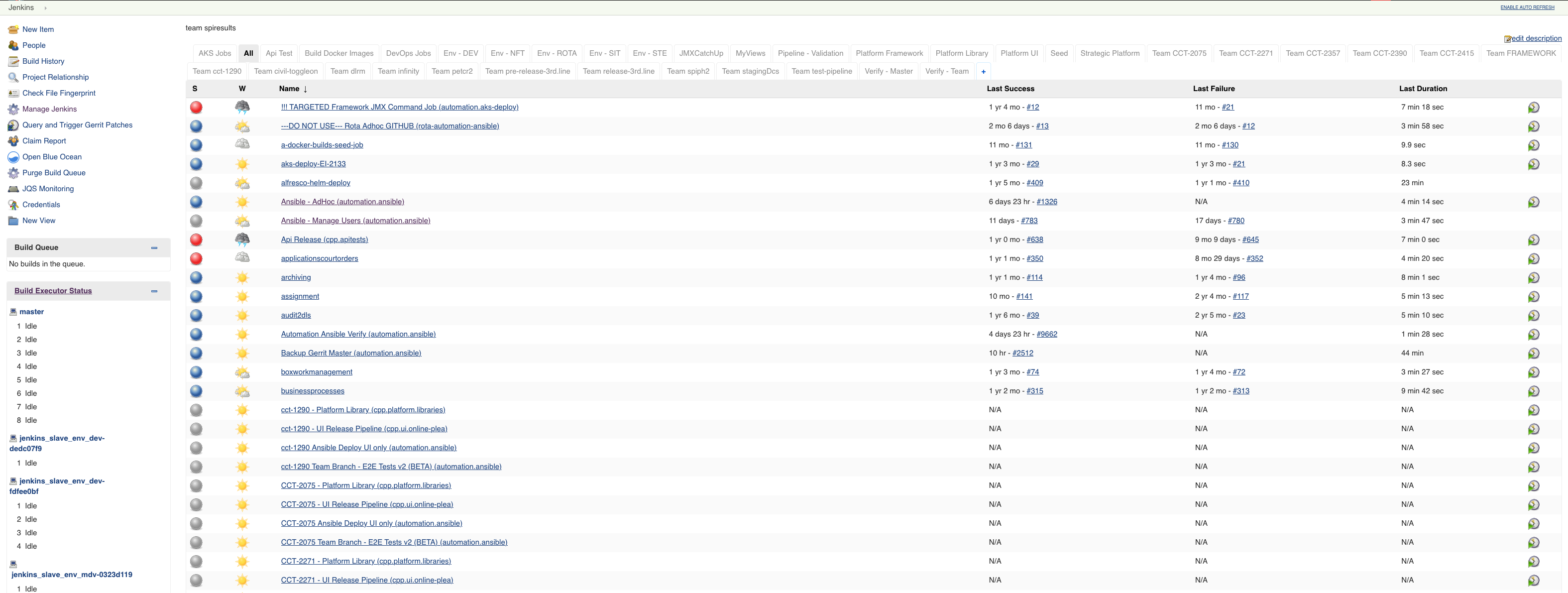Schedule a build for the archiving job
This screenshot has height=593, width=1568.
(1534, 278)
